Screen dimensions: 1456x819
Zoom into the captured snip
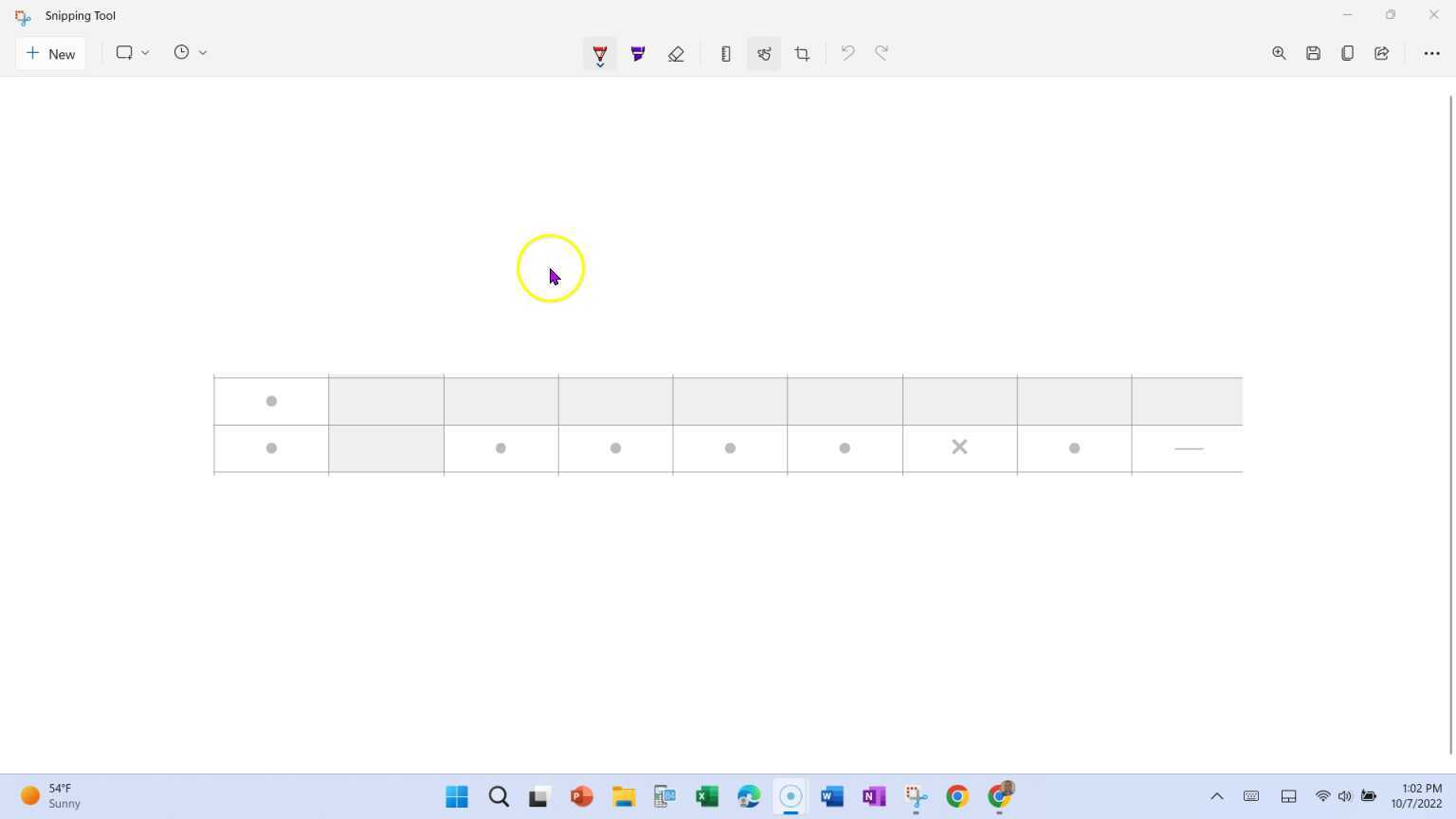(1279, 53)
